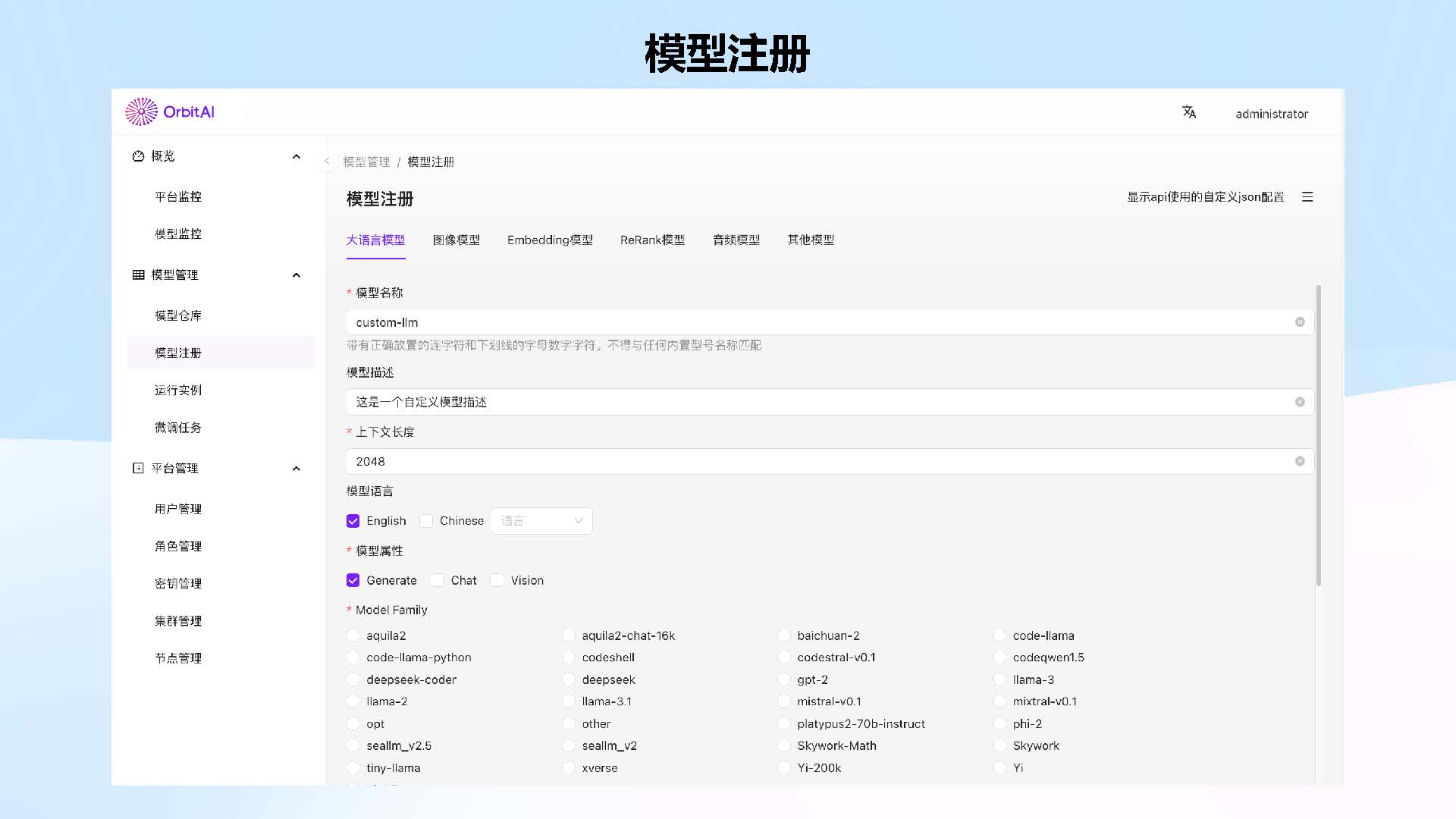This screenshot has height=819, width=1456.
Task: Uncheck the Generate attribute checkbox
Action: (353, 581)
